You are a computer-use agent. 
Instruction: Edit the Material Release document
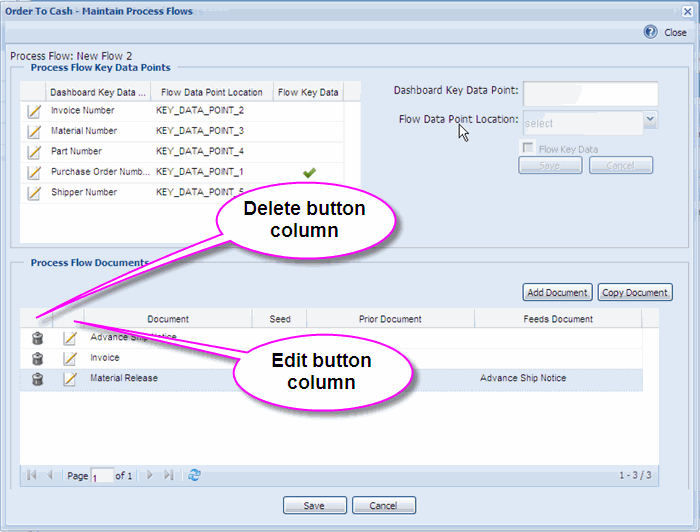coord(70,379)
